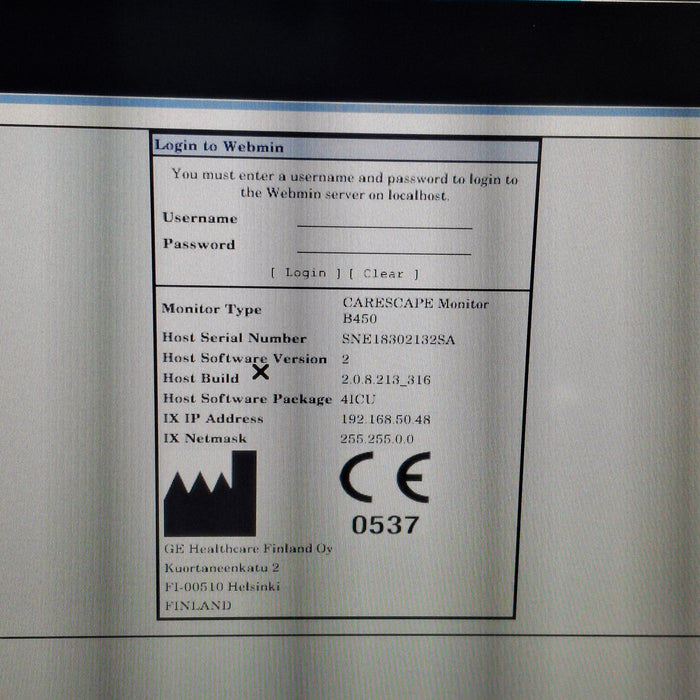Click the 'Monitor Type' label
The width and height of the screenshot is (700, 700).
[x=212, y=309]
